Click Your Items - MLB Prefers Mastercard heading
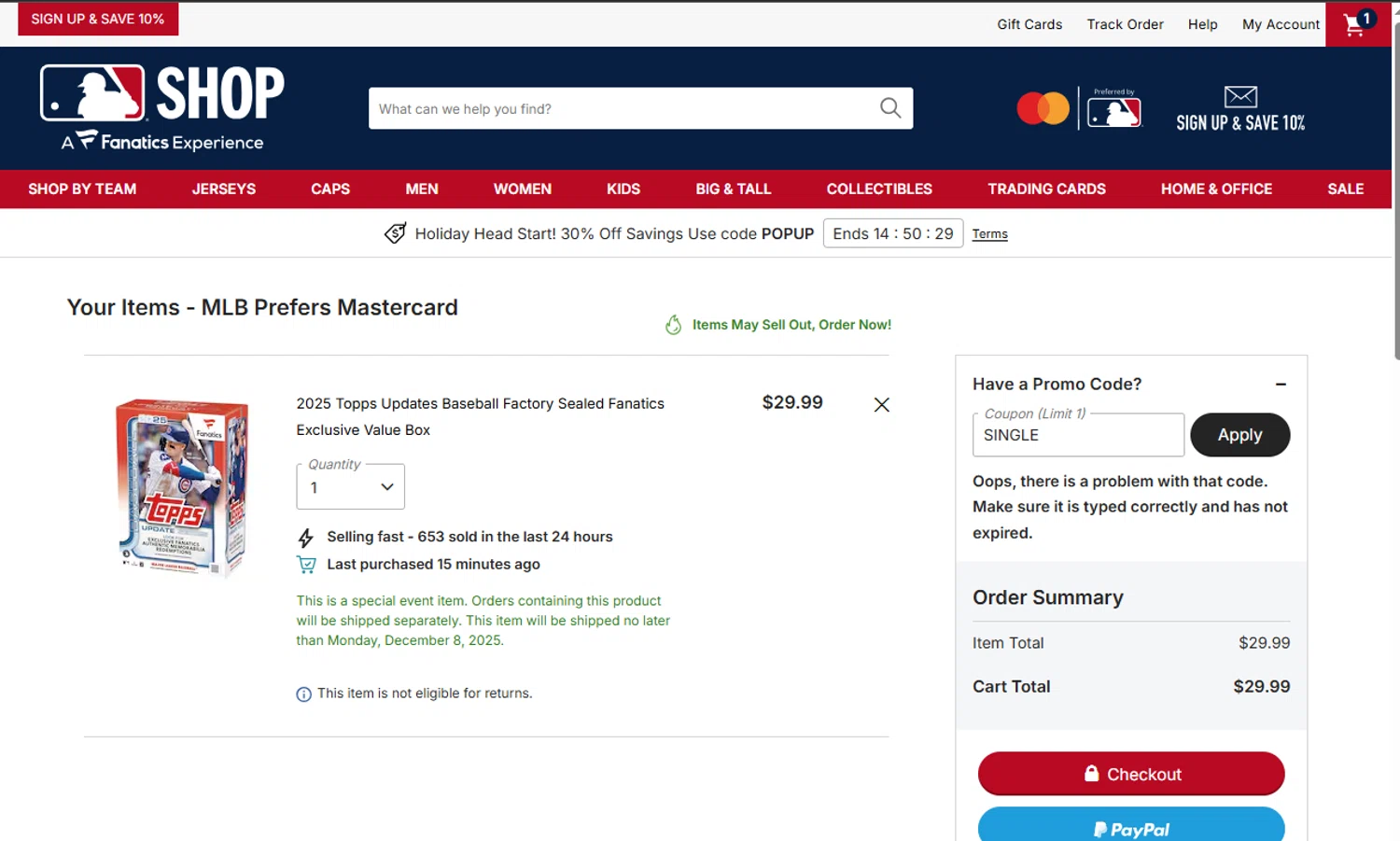 pyautogui.click(x=262, y=307)
